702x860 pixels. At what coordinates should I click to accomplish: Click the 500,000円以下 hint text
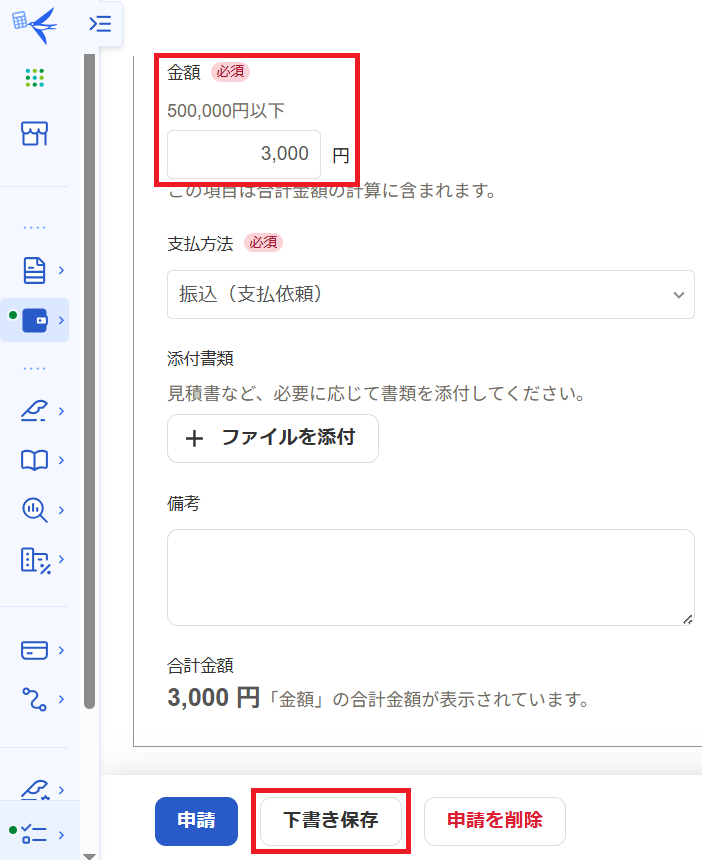(x=226, y=111)
